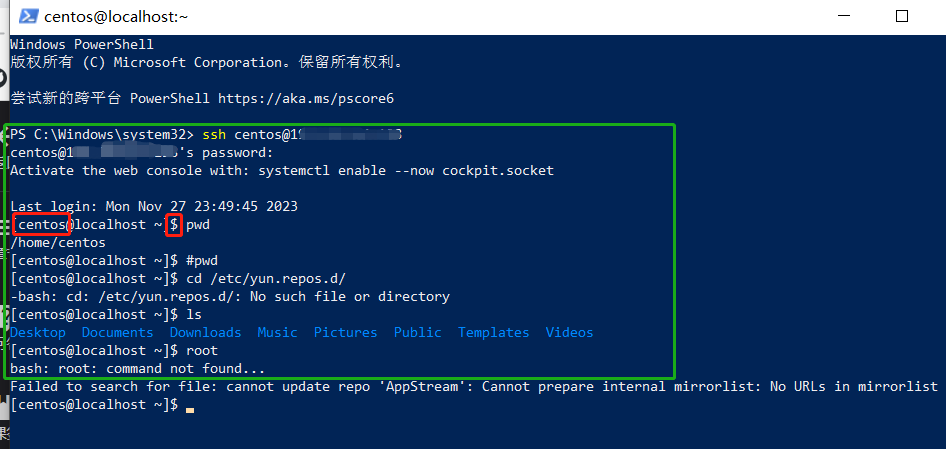This screenshot has width=946, height=449.
Task: Click the centos@localhost:~ window title
Action: (x=116, y=17)
